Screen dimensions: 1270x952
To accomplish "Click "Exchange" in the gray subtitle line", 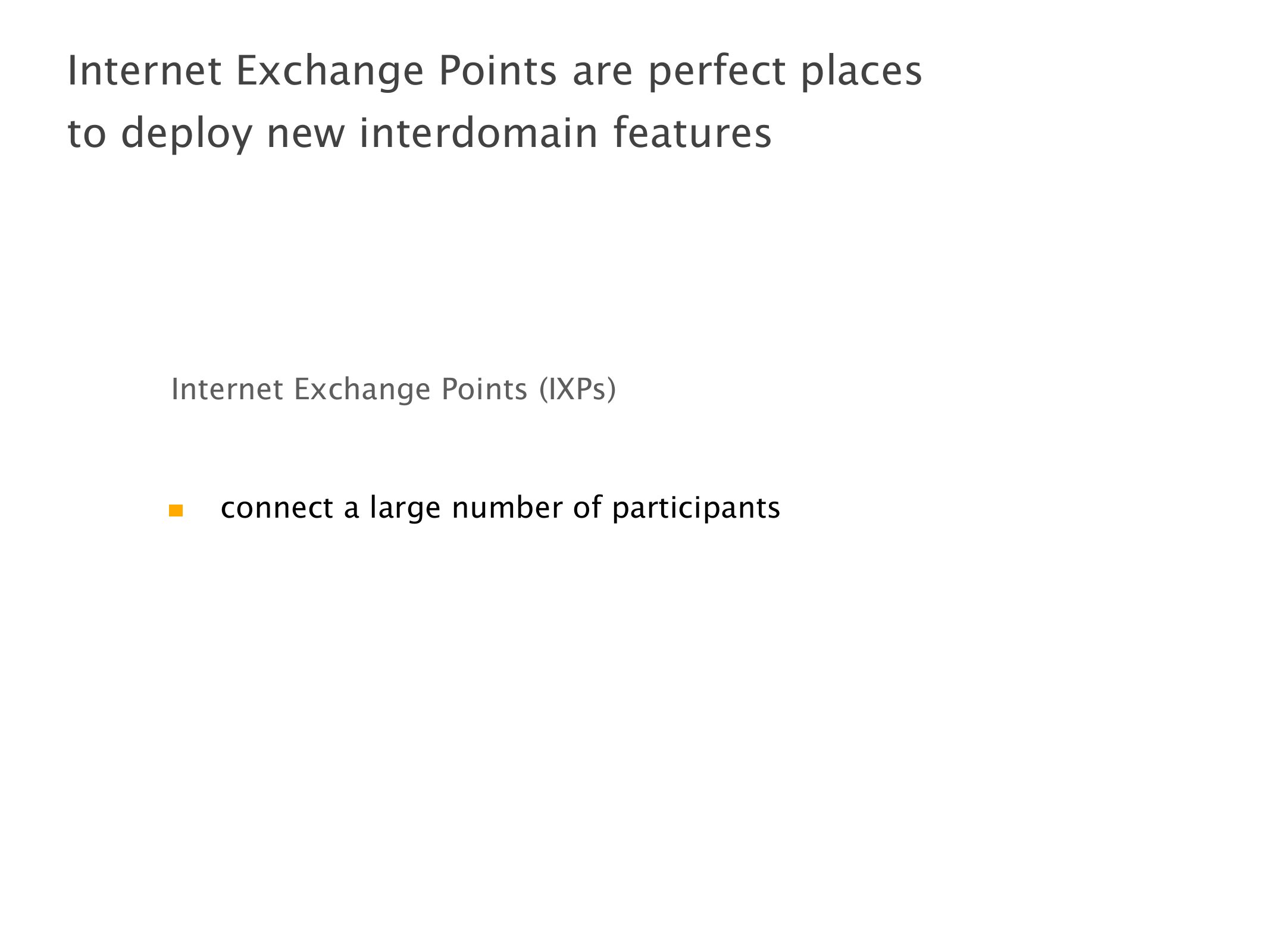I will pyautogui.click(x=362, y=390).
